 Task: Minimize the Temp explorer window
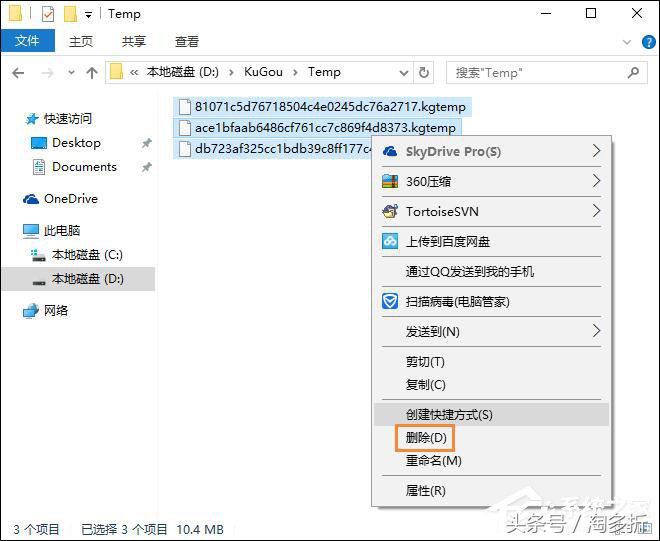(546, 13)
